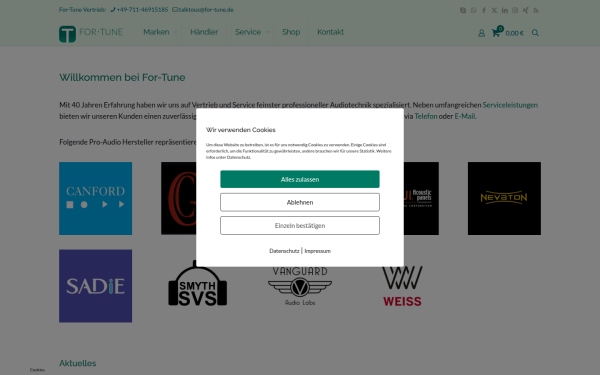Screen dimensions: 600x375
Task: Open the RSS feed icon
Action: 536,10
